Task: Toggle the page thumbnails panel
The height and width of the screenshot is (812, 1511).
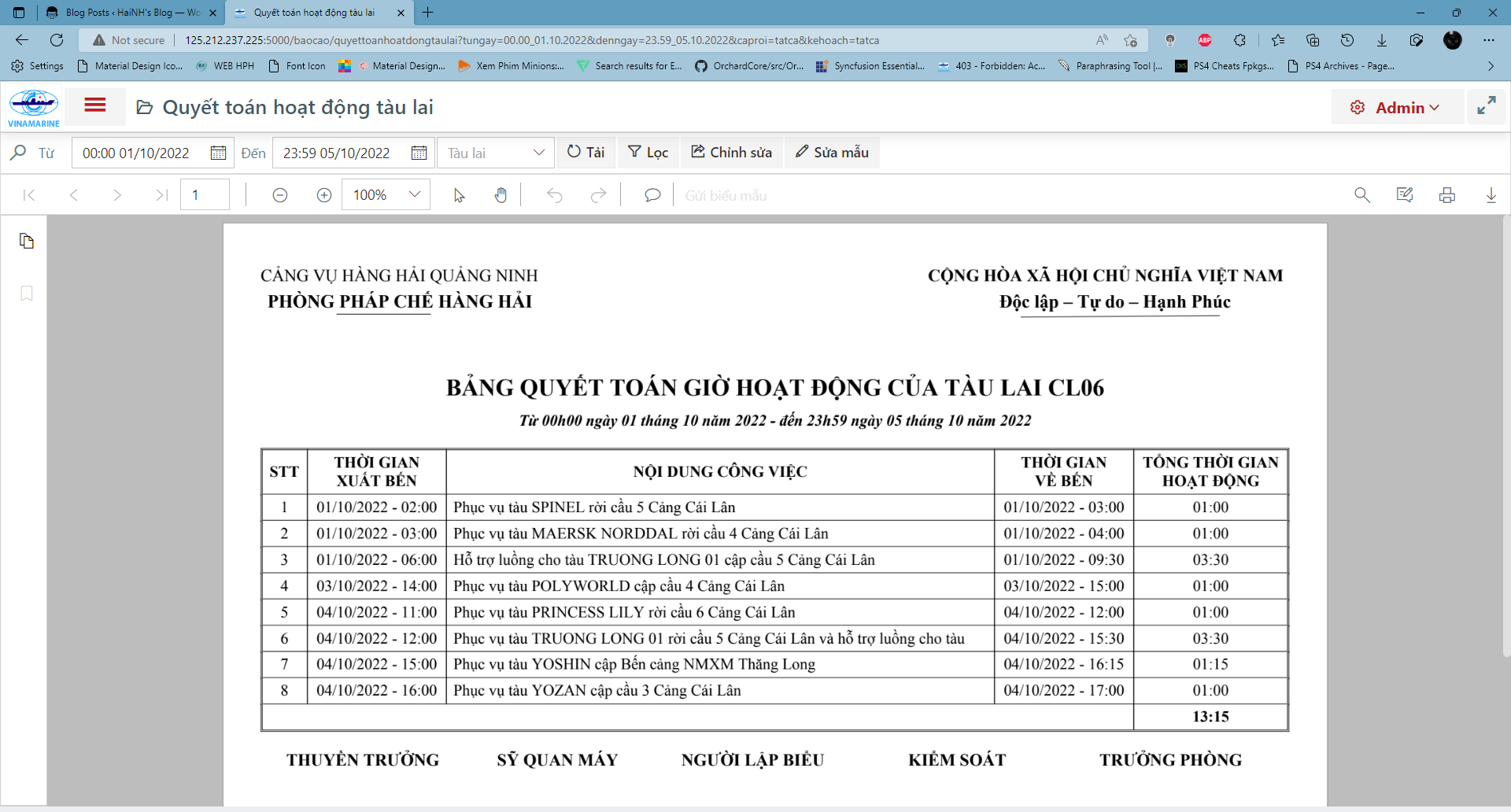Action: (x=27, y=241)
